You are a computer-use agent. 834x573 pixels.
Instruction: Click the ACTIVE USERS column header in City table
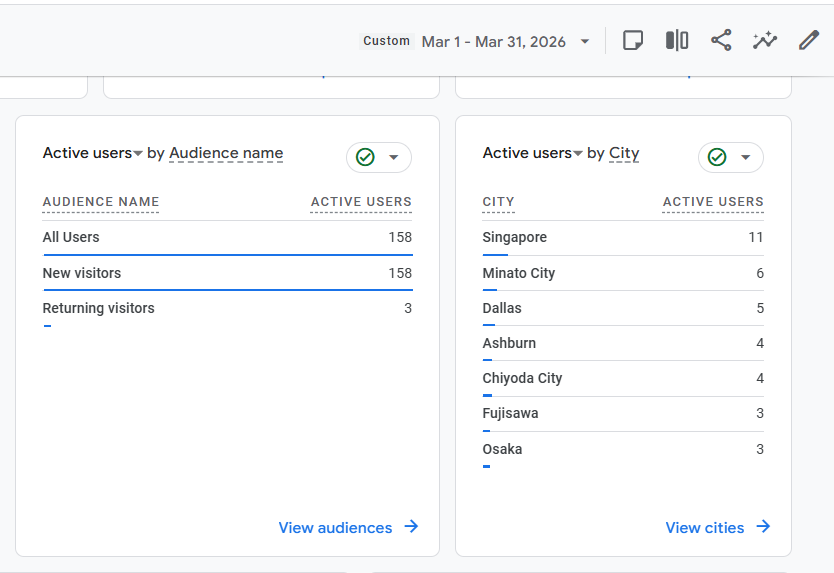713,202
